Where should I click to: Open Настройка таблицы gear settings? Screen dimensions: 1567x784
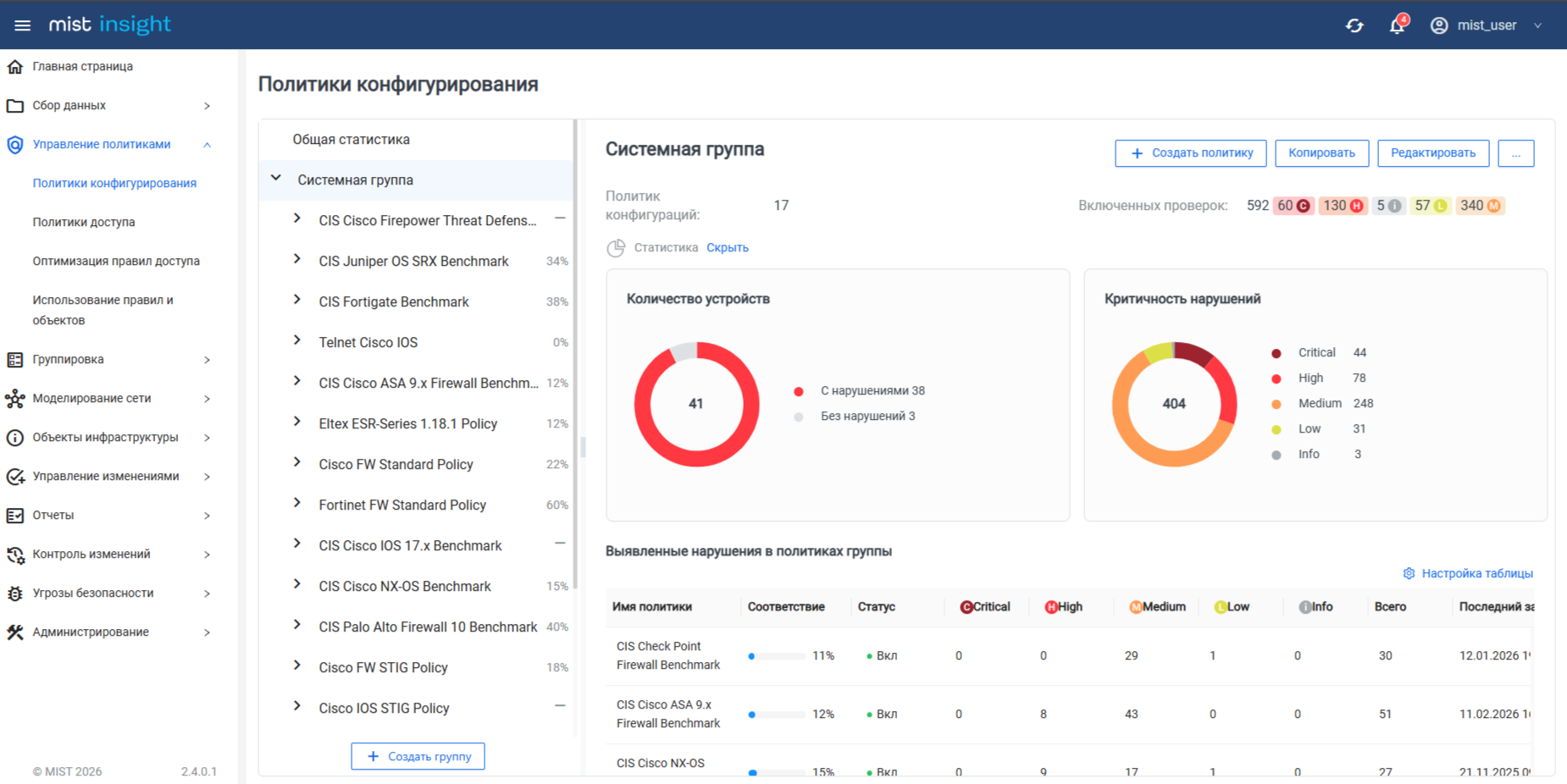click(x=1409, y=573)
